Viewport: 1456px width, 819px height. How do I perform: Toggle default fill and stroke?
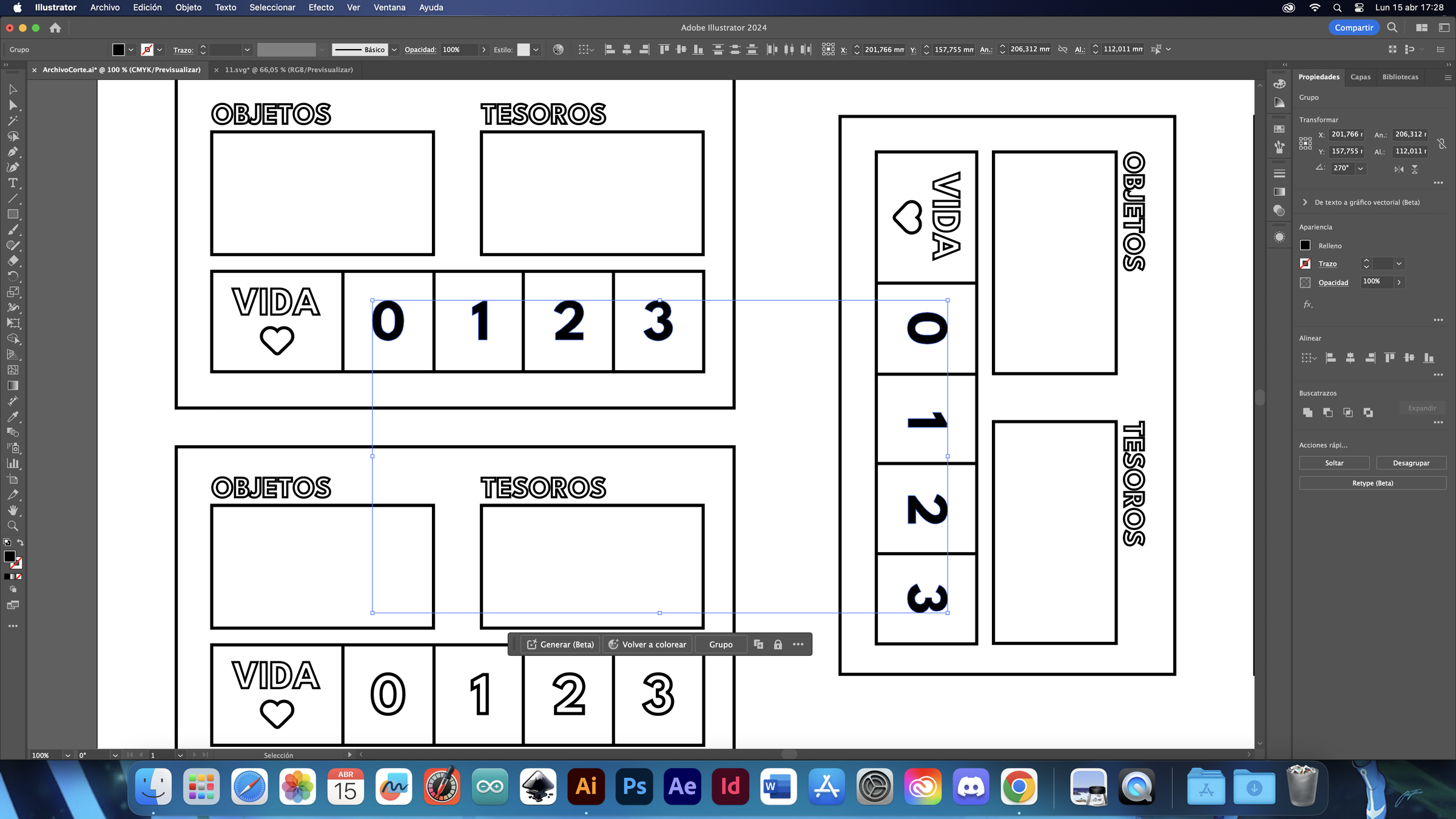pos(7,542)
